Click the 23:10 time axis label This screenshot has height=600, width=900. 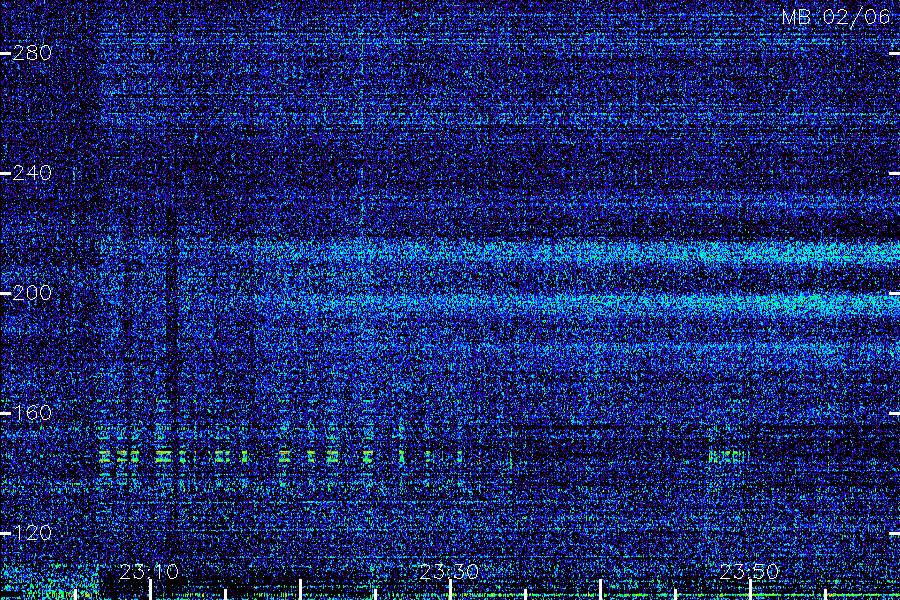[x=149, y=572]
